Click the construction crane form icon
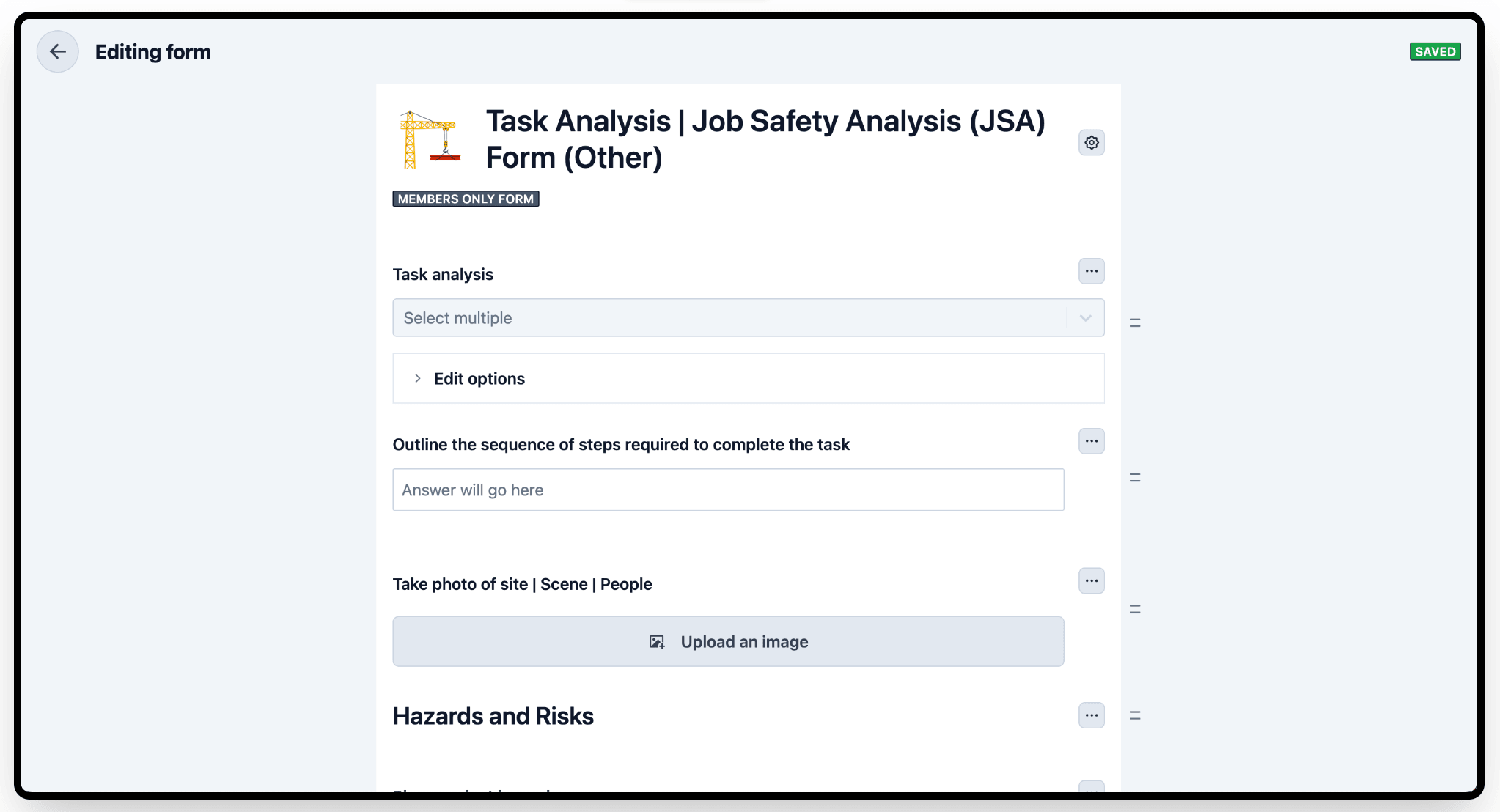Screen dimensions: 1500x812 pos(430,139)
